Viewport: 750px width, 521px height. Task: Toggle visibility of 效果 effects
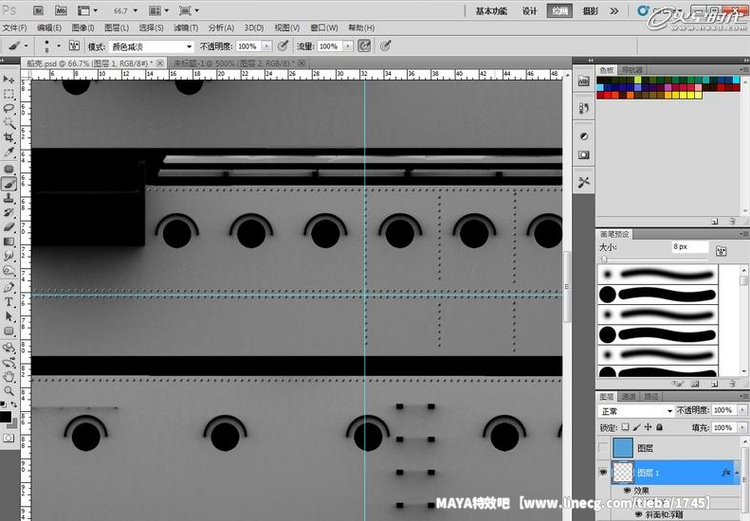click(627, 491)
